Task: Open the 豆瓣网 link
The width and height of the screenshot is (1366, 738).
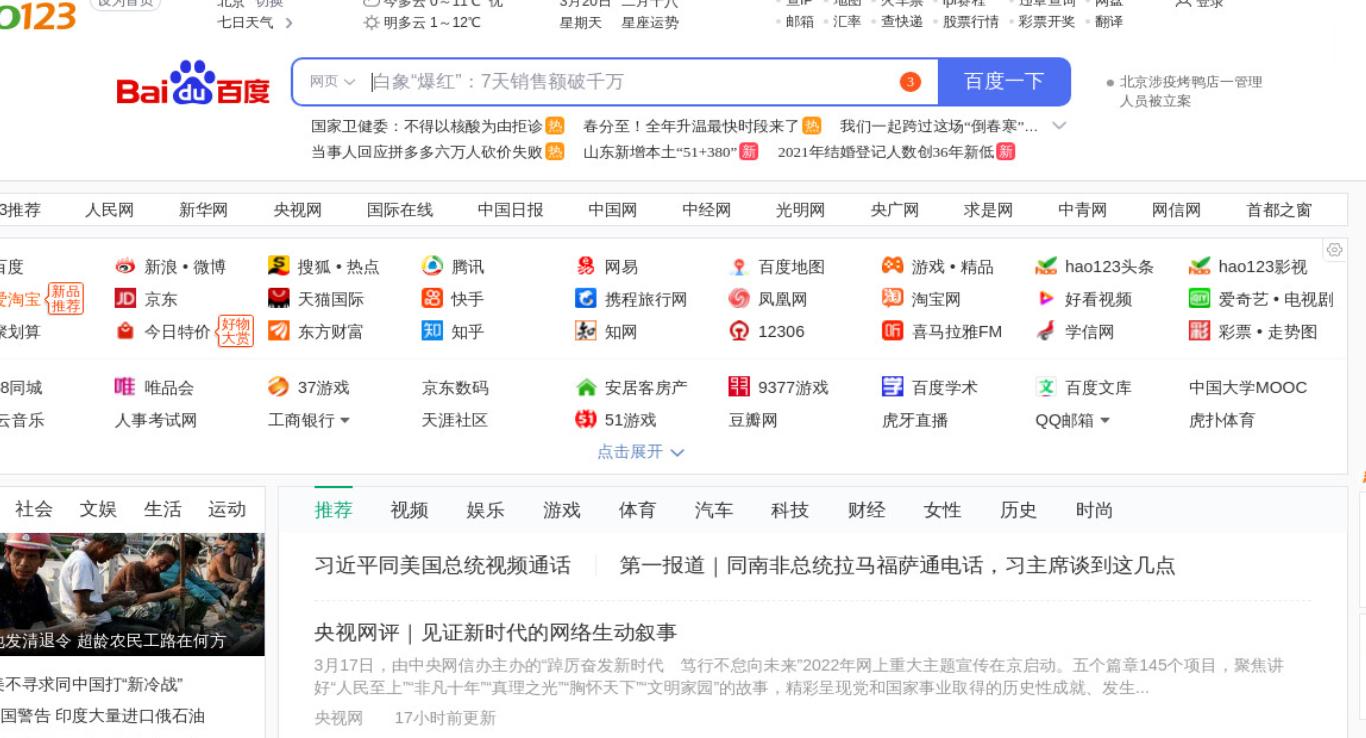Action: (753, 421)
